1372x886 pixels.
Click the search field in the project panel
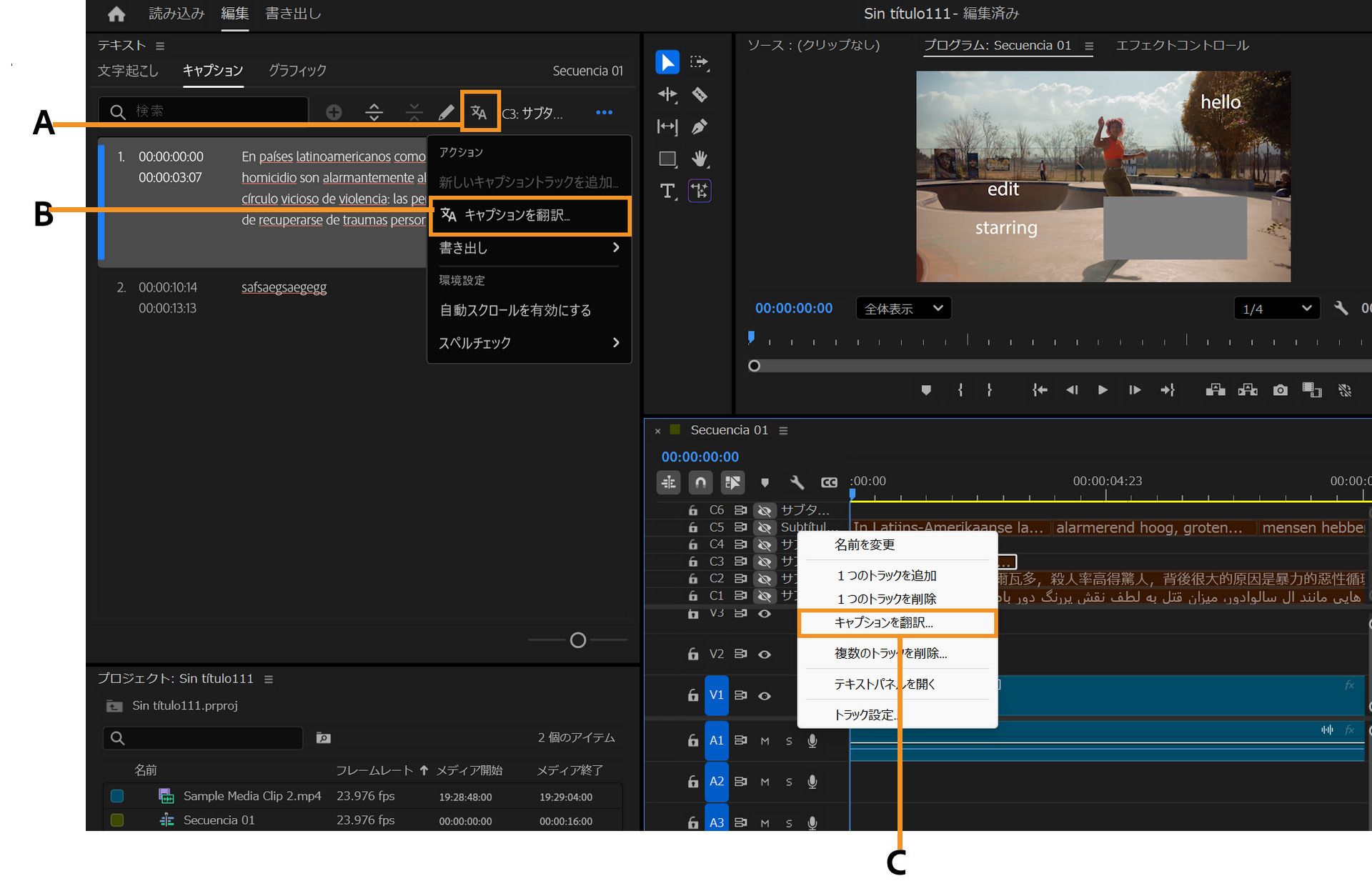(x=202, y=737)
